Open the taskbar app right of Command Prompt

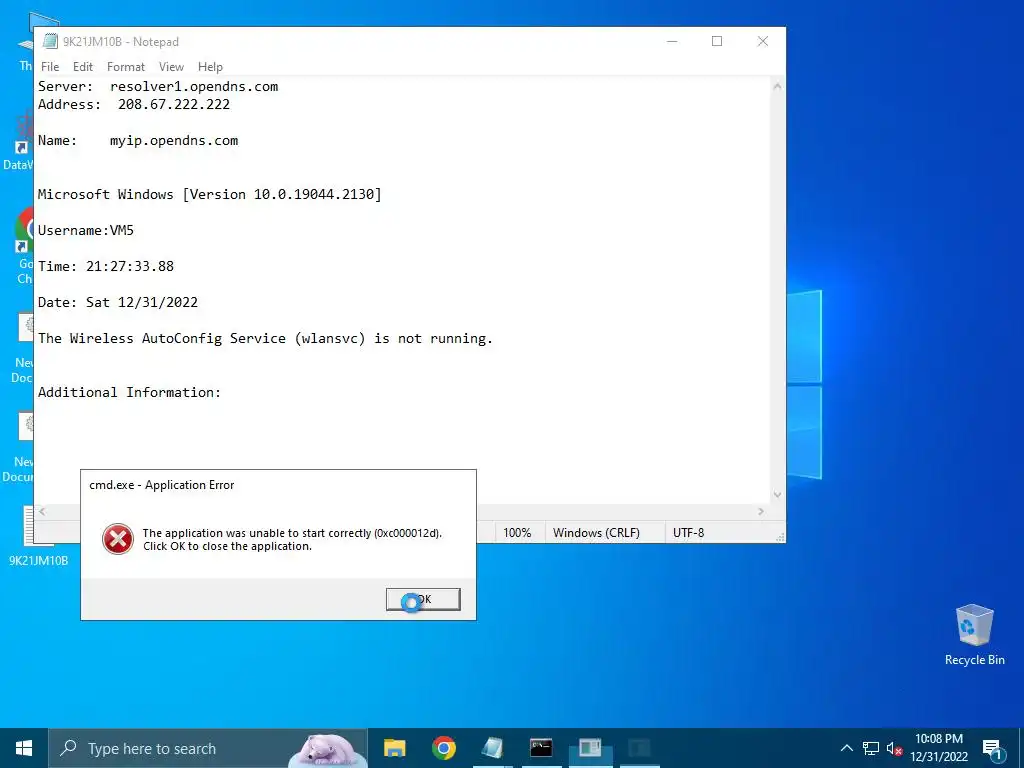(590, 748)
